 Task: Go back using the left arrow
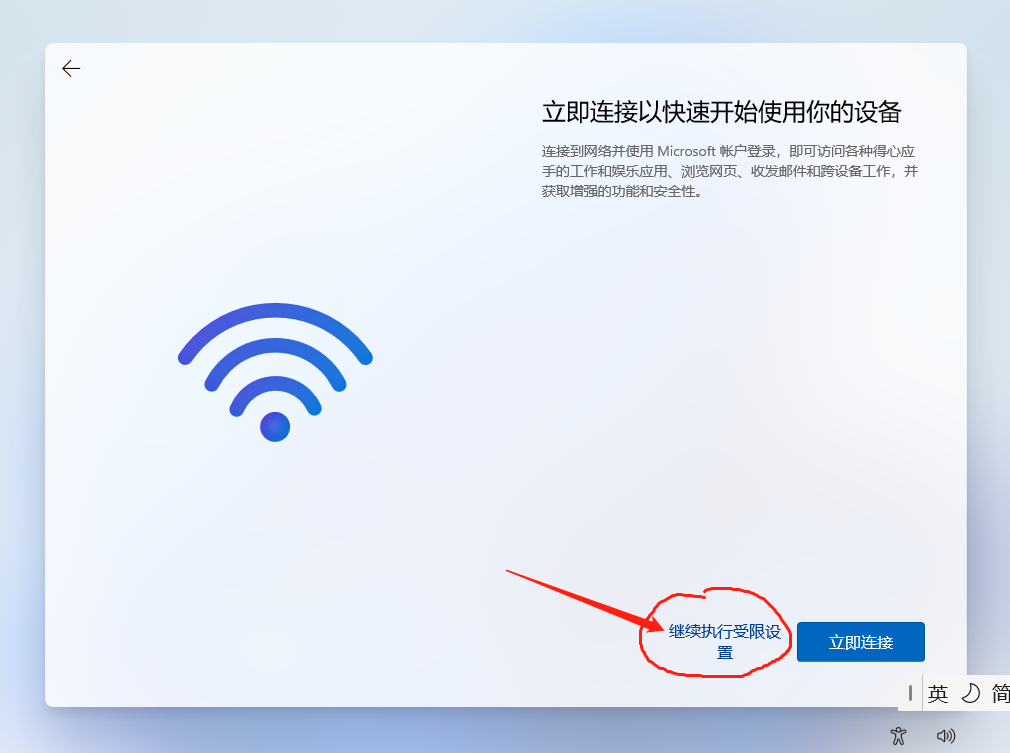pyautogui.click(x=71, y=68)
